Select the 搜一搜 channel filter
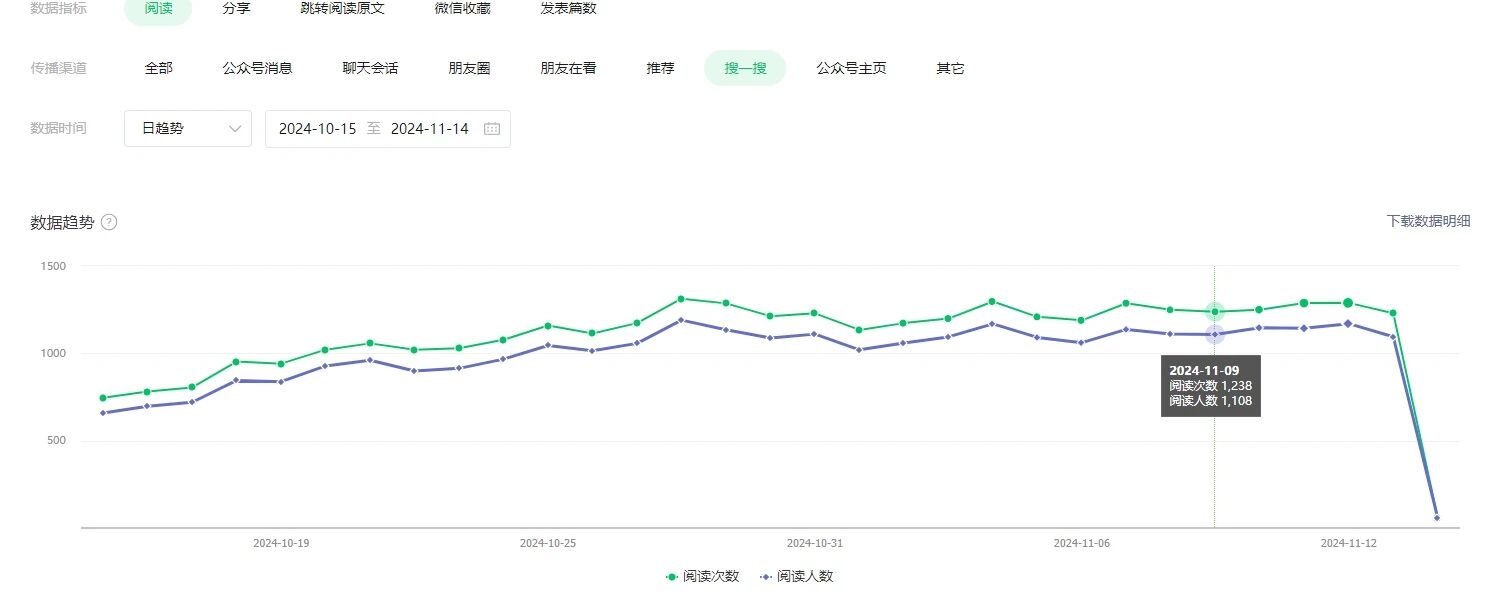The height and width of the screenshot is (594, 1507). coord(745,68)
